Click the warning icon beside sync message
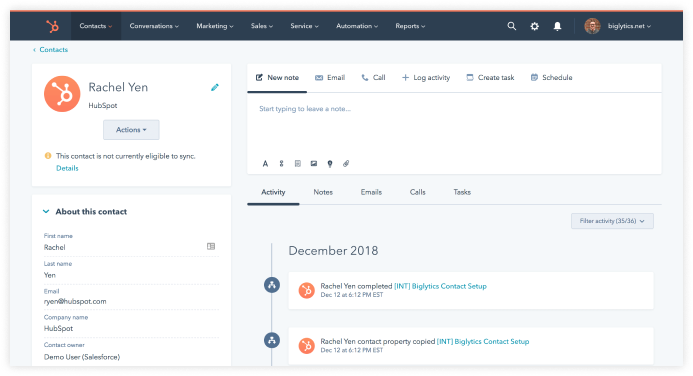The image size is (693, 376). 48,156
